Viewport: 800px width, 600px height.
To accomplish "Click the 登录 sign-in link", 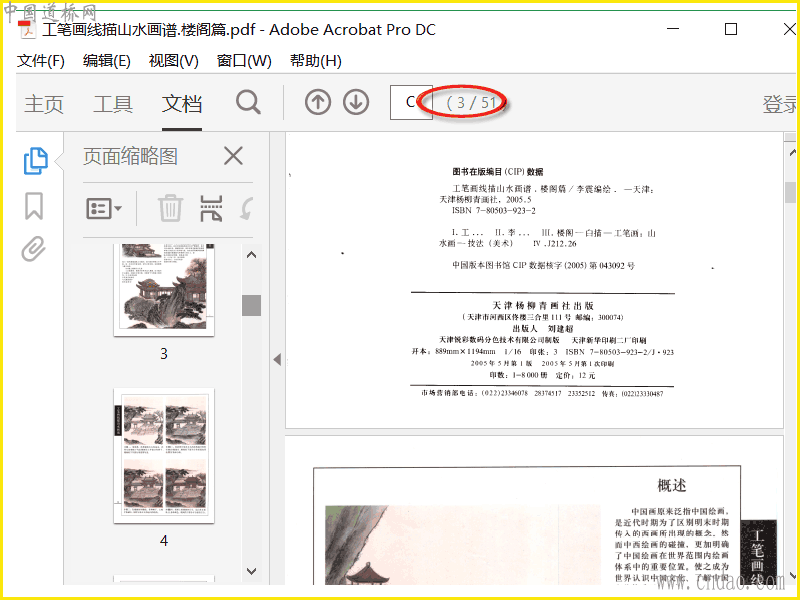I will (779, 104).
